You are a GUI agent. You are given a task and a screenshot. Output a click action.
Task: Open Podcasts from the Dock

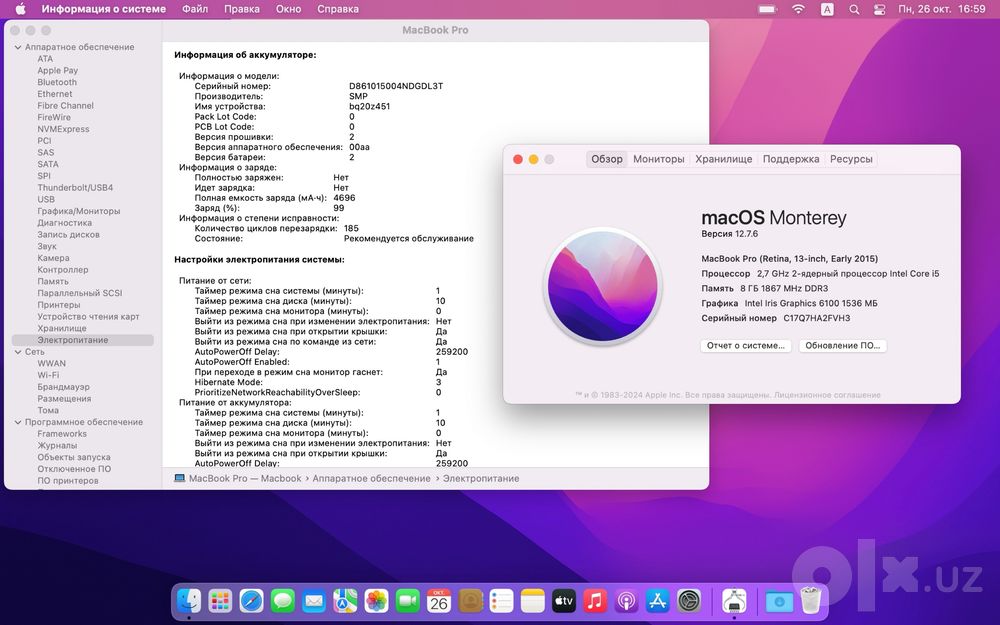pyautogui.click(x=626, y=601)
